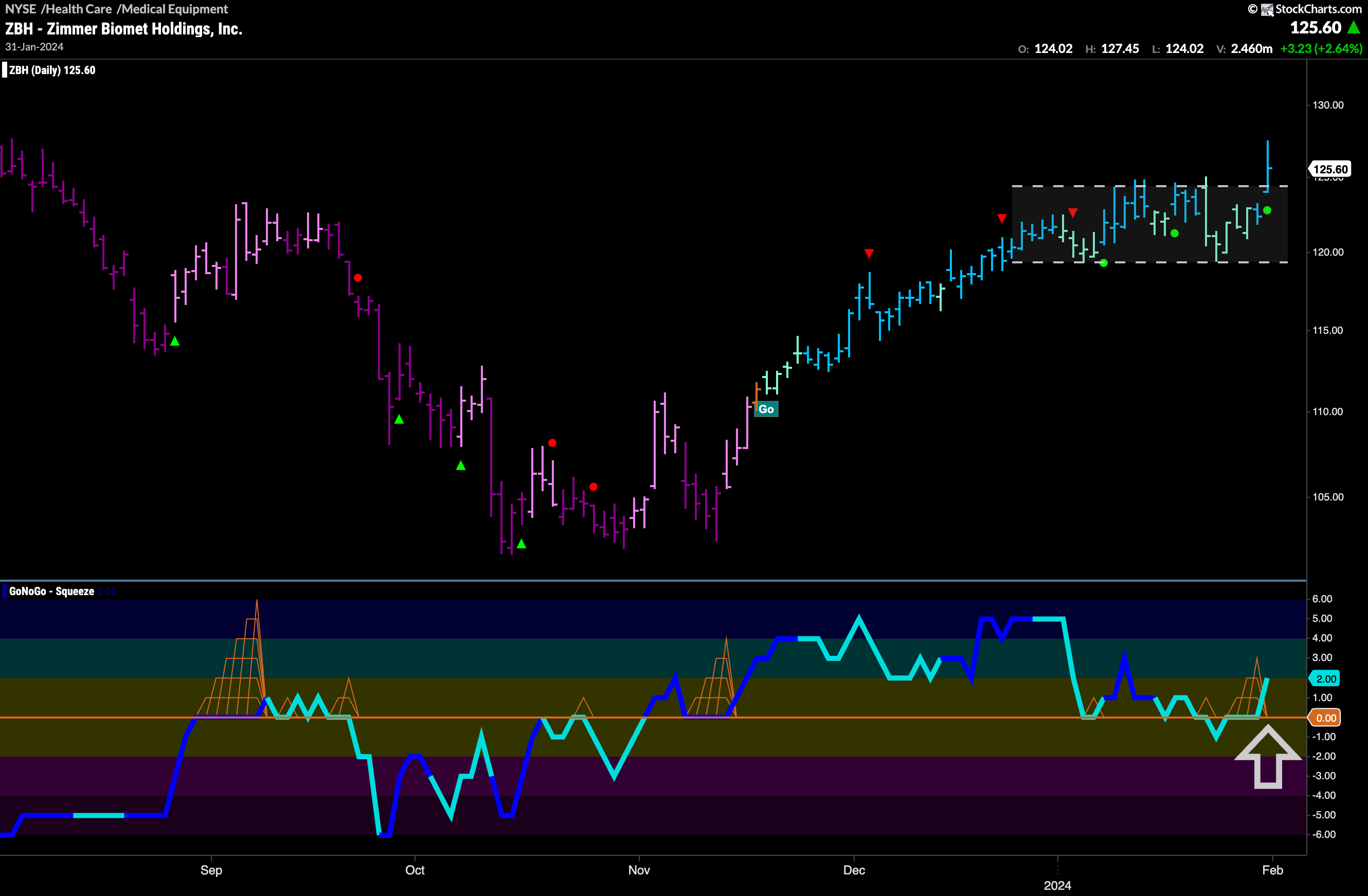Click the open value 124.02
The image size is (1368, 896).
click(x=1054, y=49)
